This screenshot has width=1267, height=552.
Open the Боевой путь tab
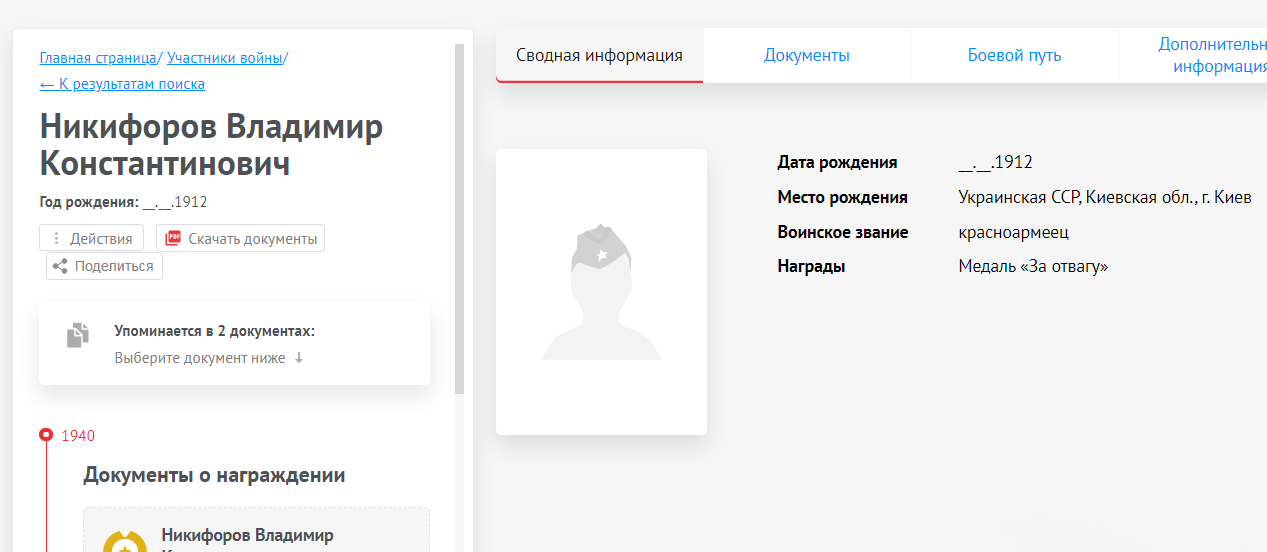pyautogui.click(x=1014, y=55)
